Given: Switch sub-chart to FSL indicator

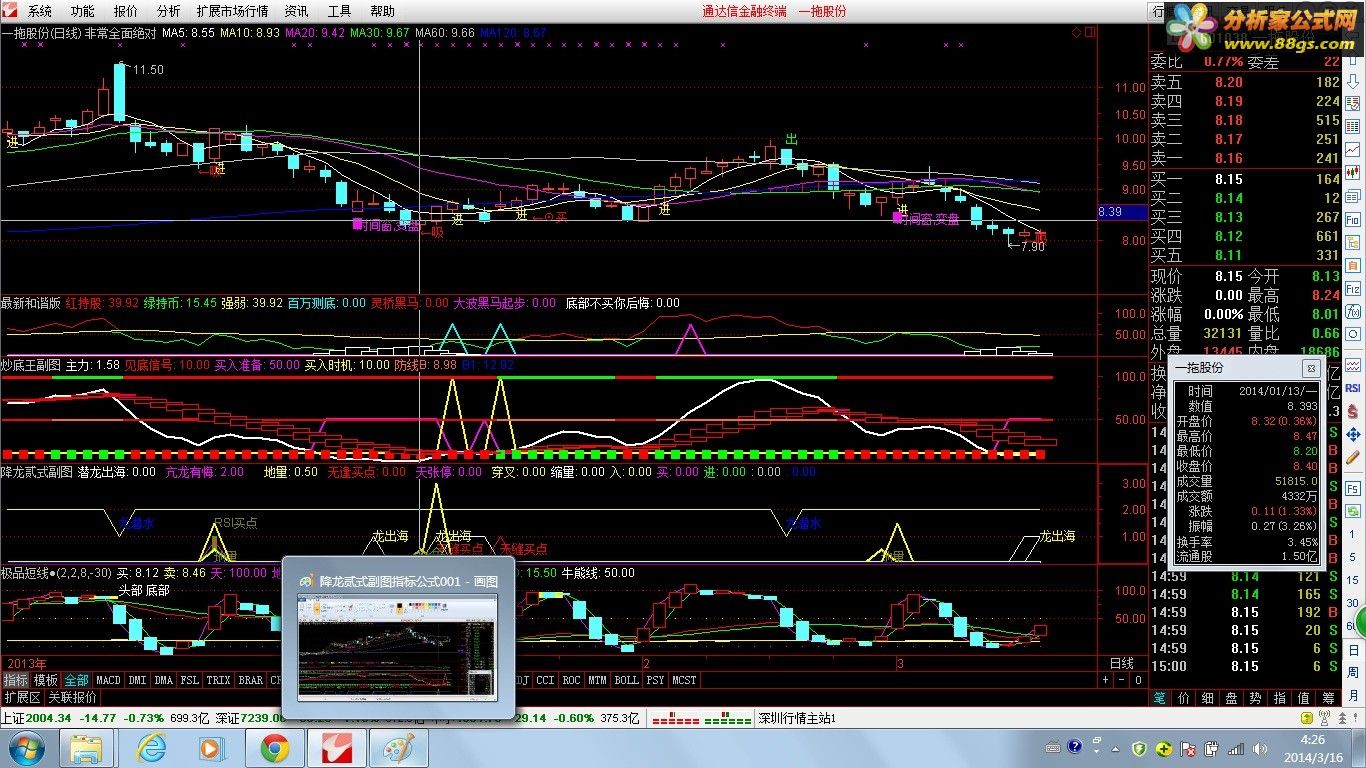Looking at the screenshot, I should pos(190,680).
